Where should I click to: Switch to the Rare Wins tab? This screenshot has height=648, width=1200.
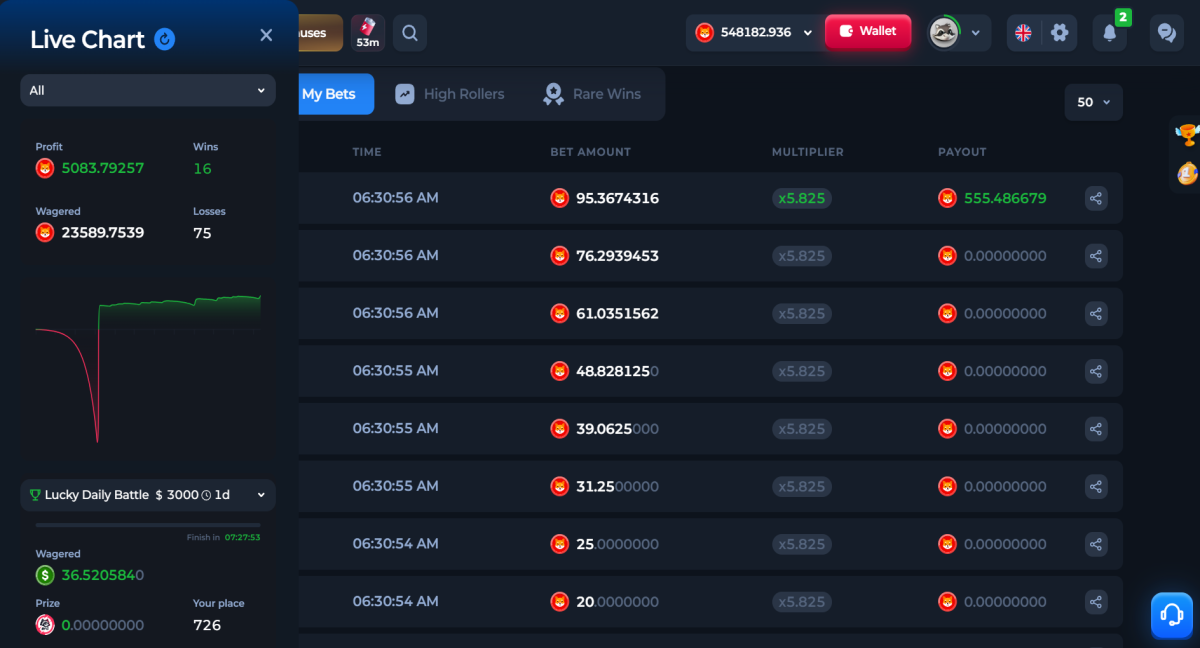tap(592, 94)
